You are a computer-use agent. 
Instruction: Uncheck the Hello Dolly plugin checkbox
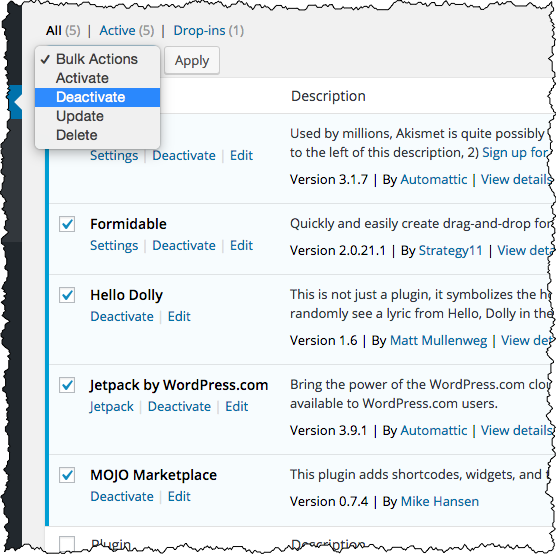(67, 295)
